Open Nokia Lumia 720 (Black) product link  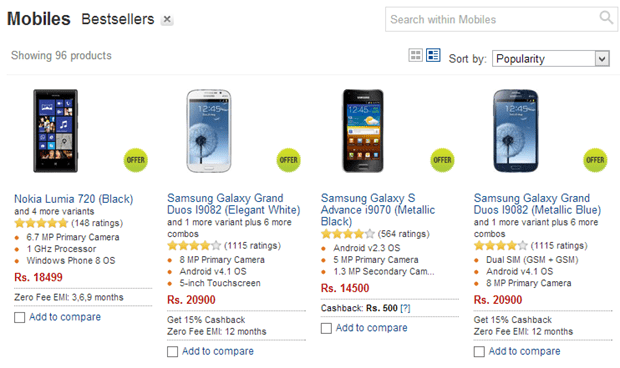pos(74,199)
